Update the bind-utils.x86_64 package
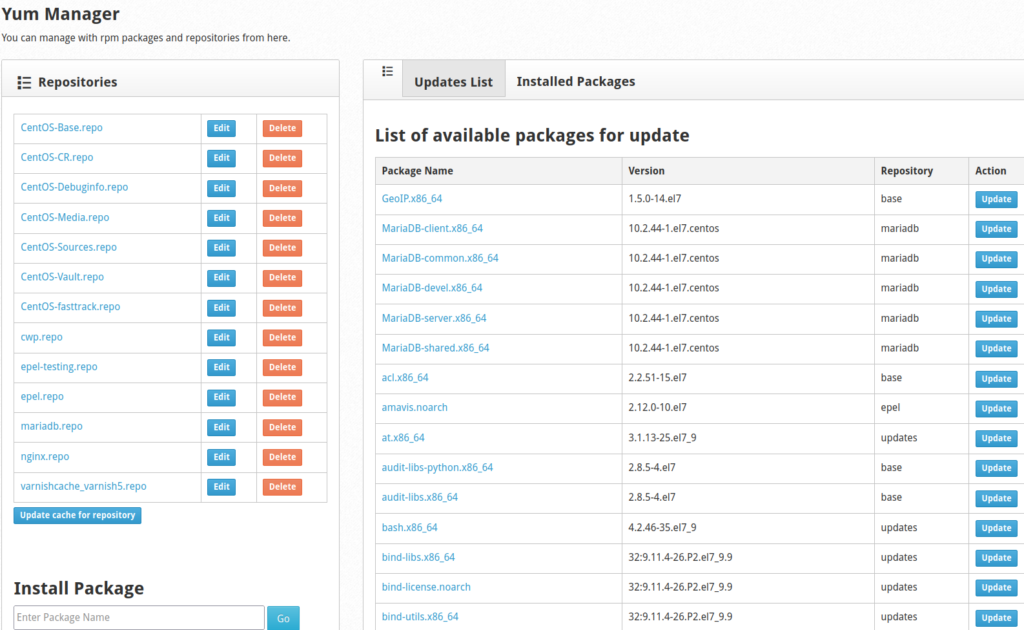Image resolution: width=1024 pixels, height=630 pixels. [x=995, y=618]
